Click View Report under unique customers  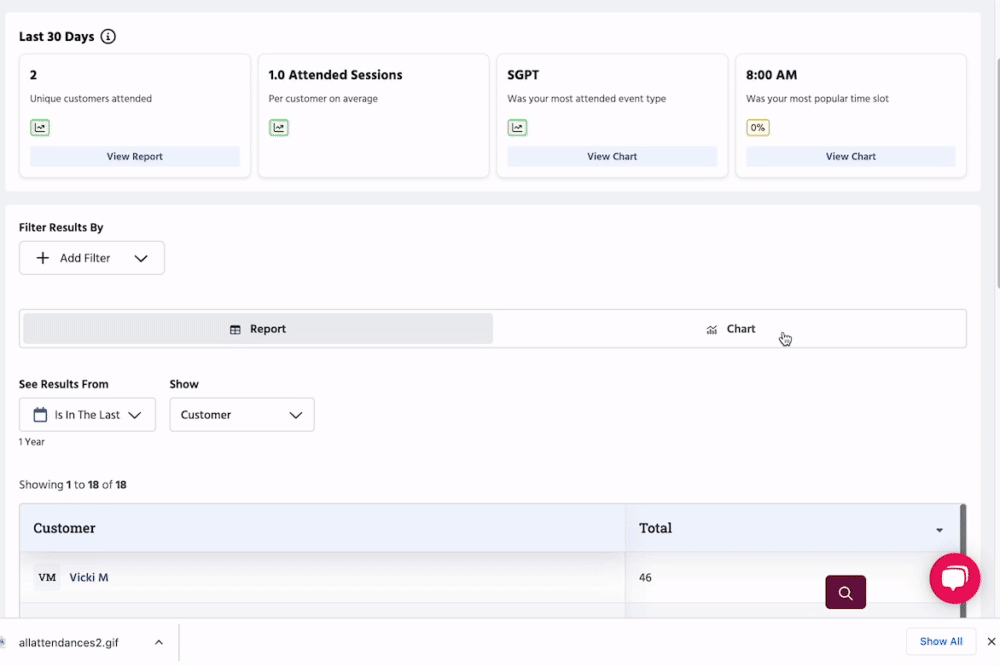click(x=135, y=157)
